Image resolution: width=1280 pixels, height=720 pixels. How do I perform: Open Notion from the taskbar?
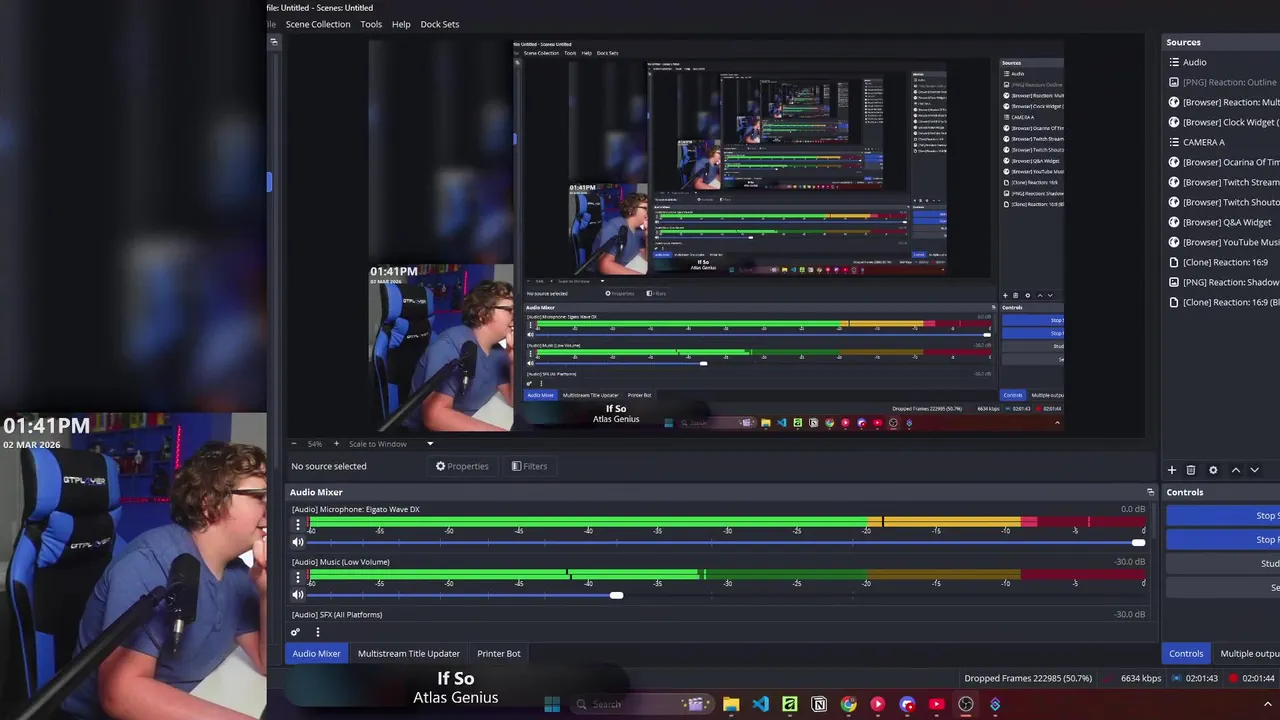pos(819,704)
